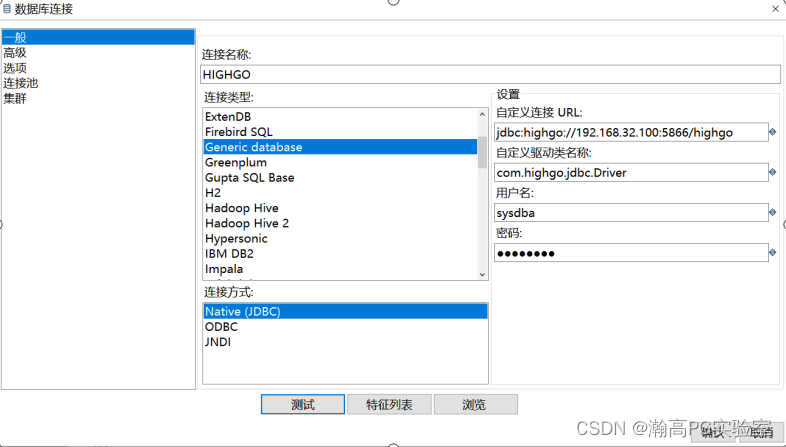Screen dimensions: 786x447
Task: Select Hypersonic connection type
Action: [340, 239]
